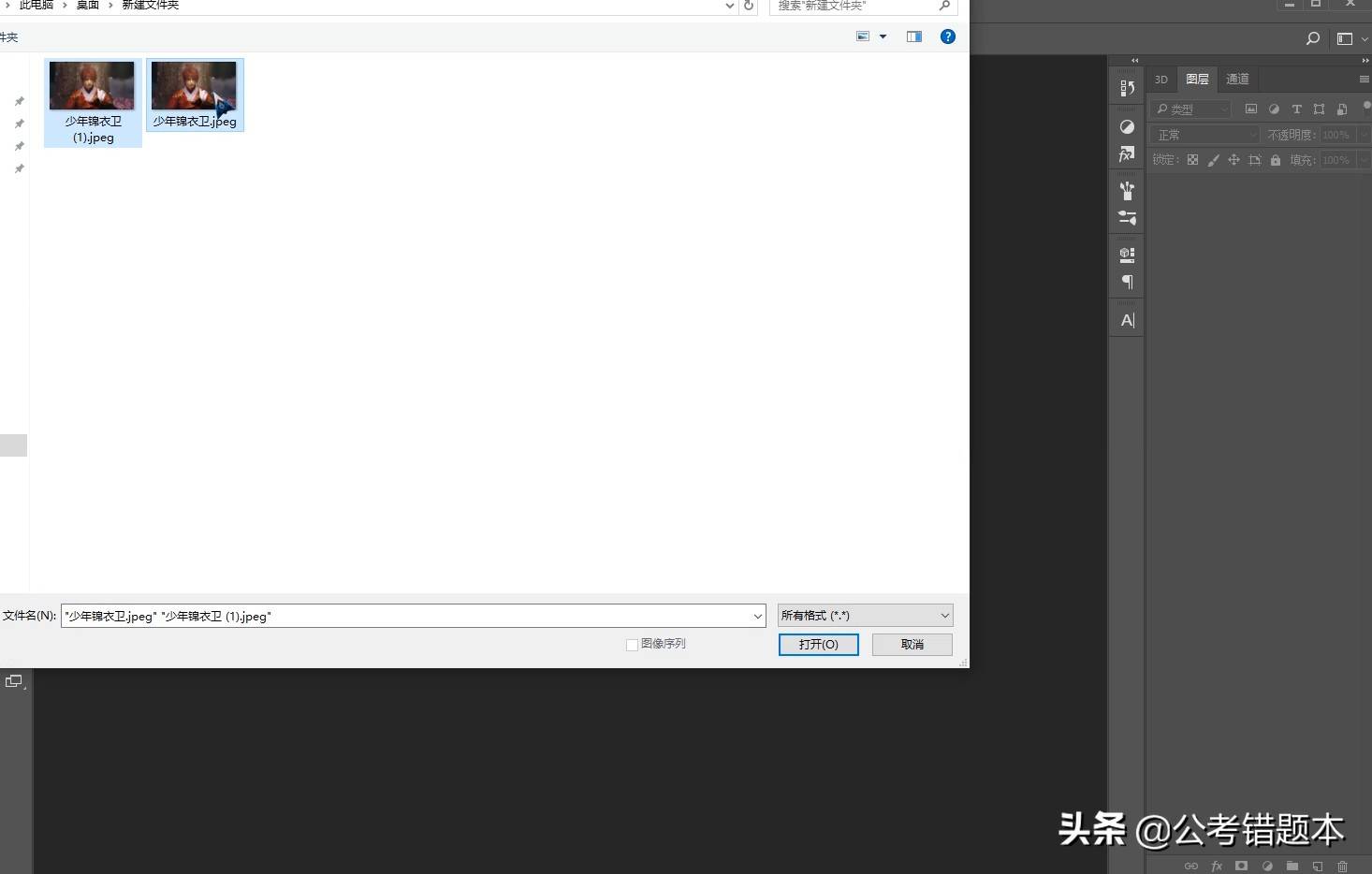Viewport: 1372px width, 874px height.
Task: Open the 正常 blend mode dropdown
Action: click(x=1205, y=135)
